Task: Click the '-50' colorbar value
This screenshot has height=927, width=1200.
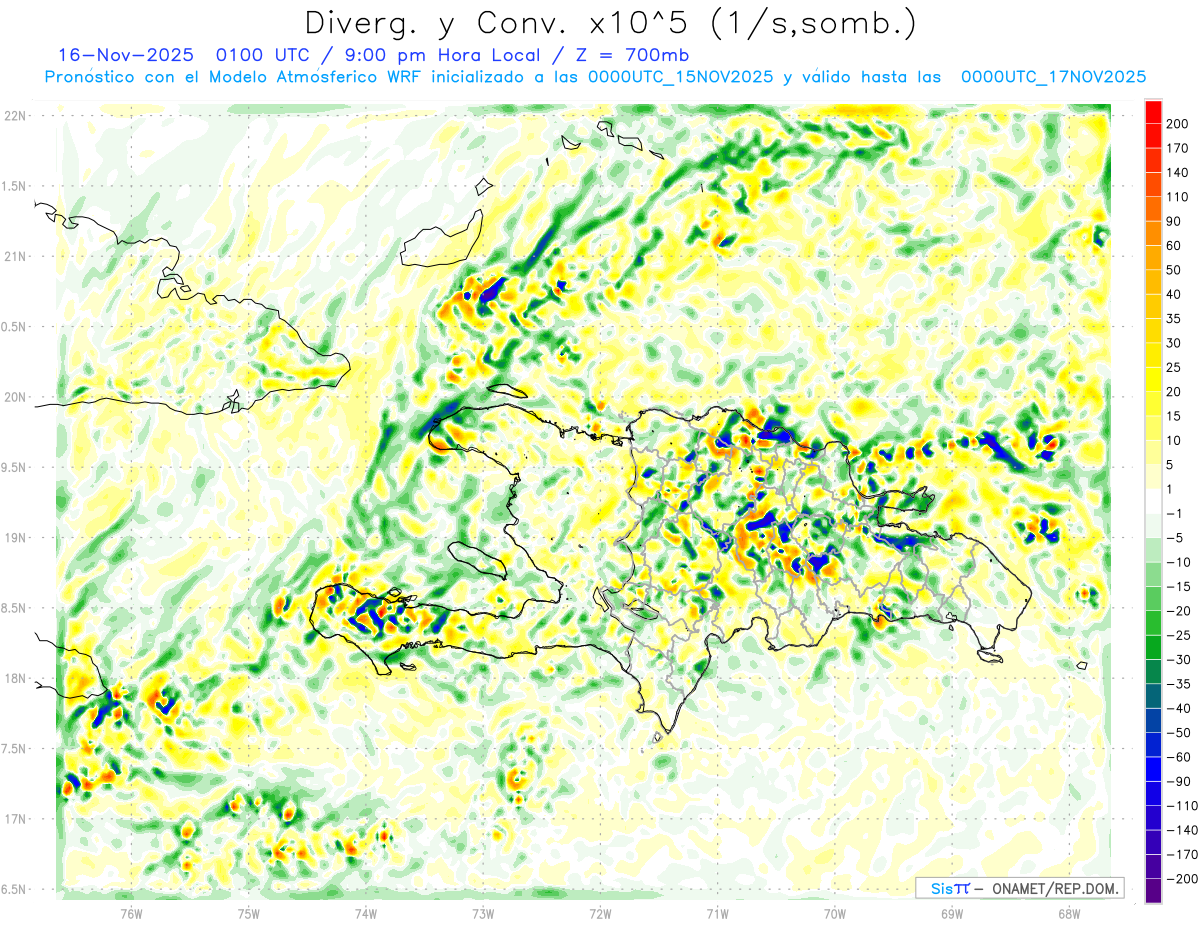Action: [x=1178, y=733]
